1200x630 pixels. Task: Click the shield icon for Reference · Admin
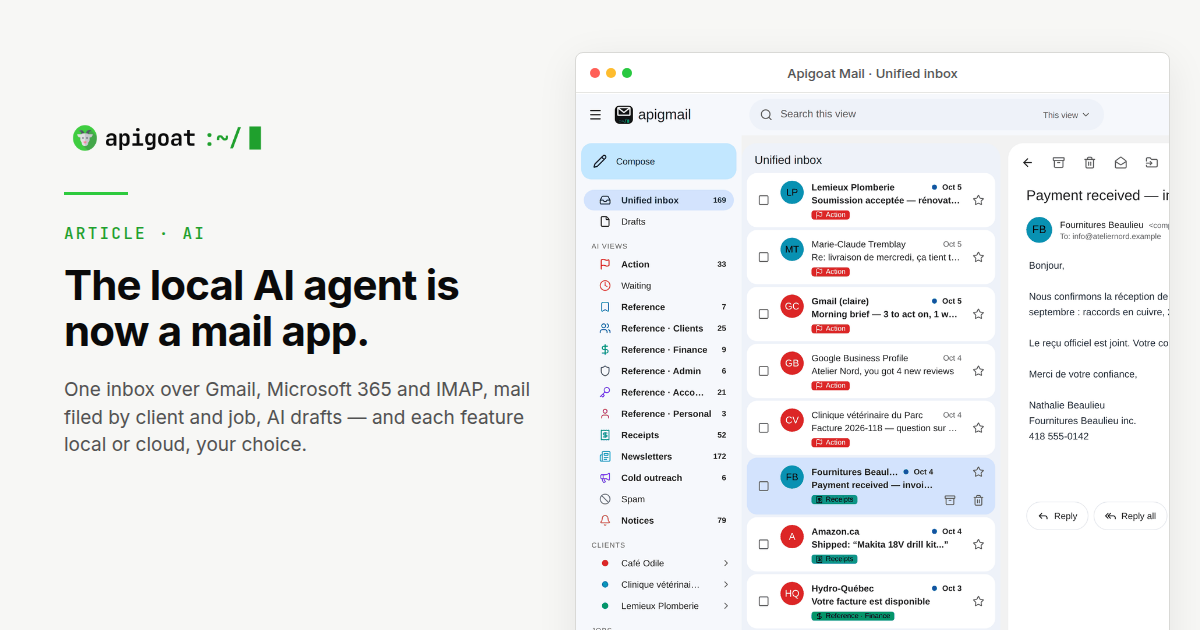605,371
